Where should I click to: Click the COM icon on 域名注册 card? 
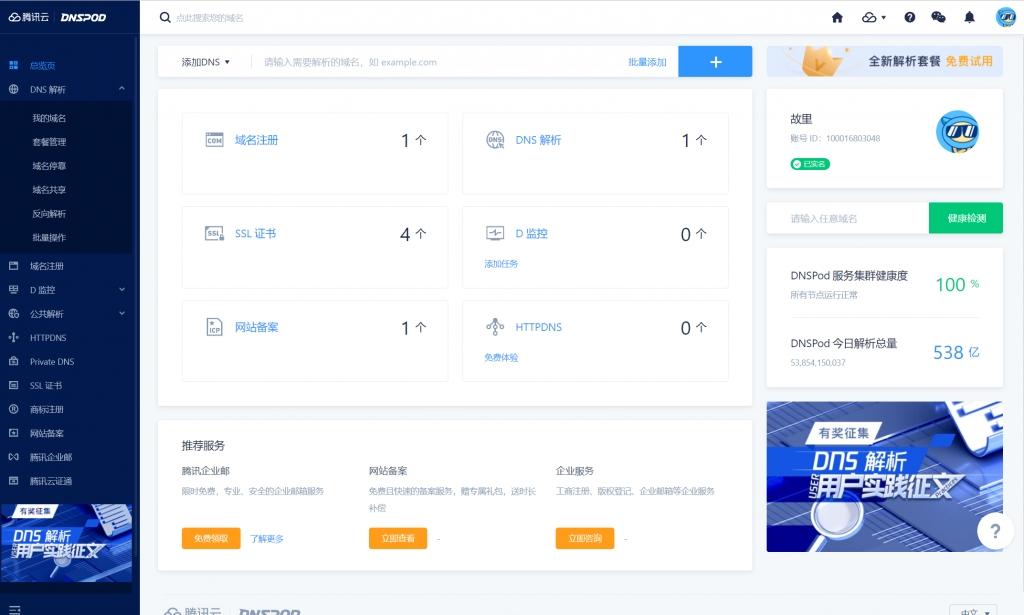click(x=214, y=140)
